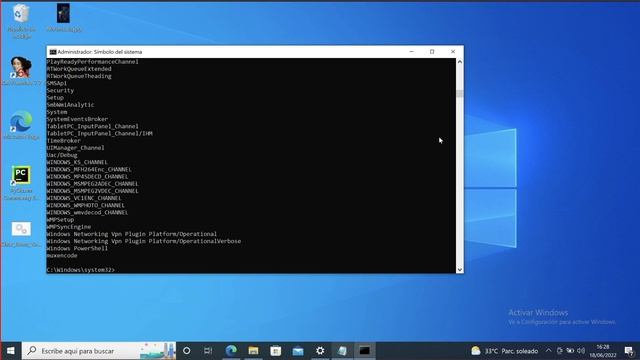640x360 pixels.
Task: Open Settings gear on the taskbar
Action: coord(320,351)
